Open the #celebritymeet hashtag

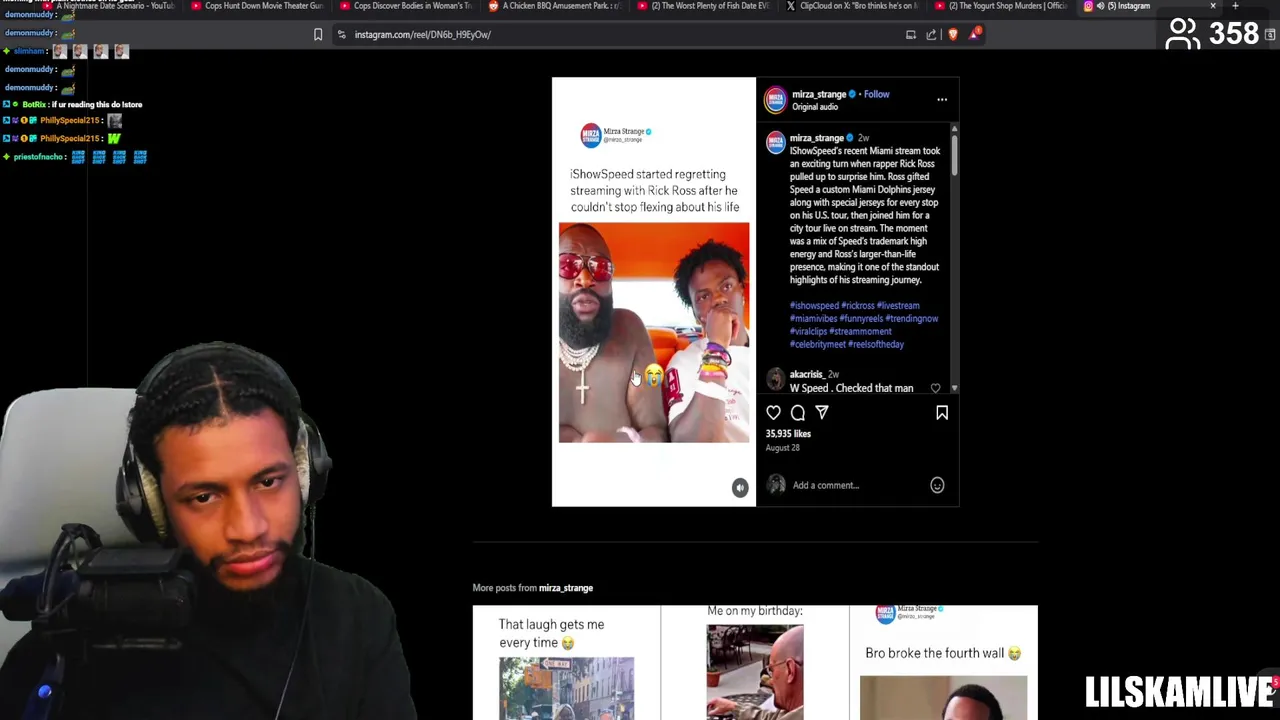(818, 344)
